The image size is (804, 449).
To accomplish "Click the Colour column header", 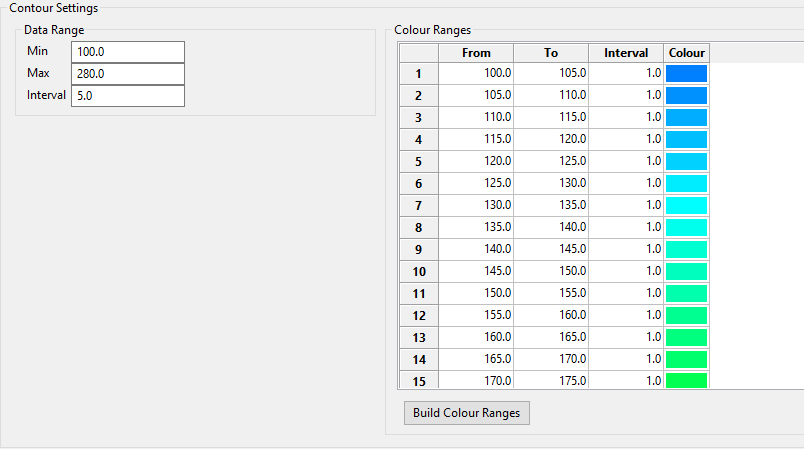I will coord(686,53).
